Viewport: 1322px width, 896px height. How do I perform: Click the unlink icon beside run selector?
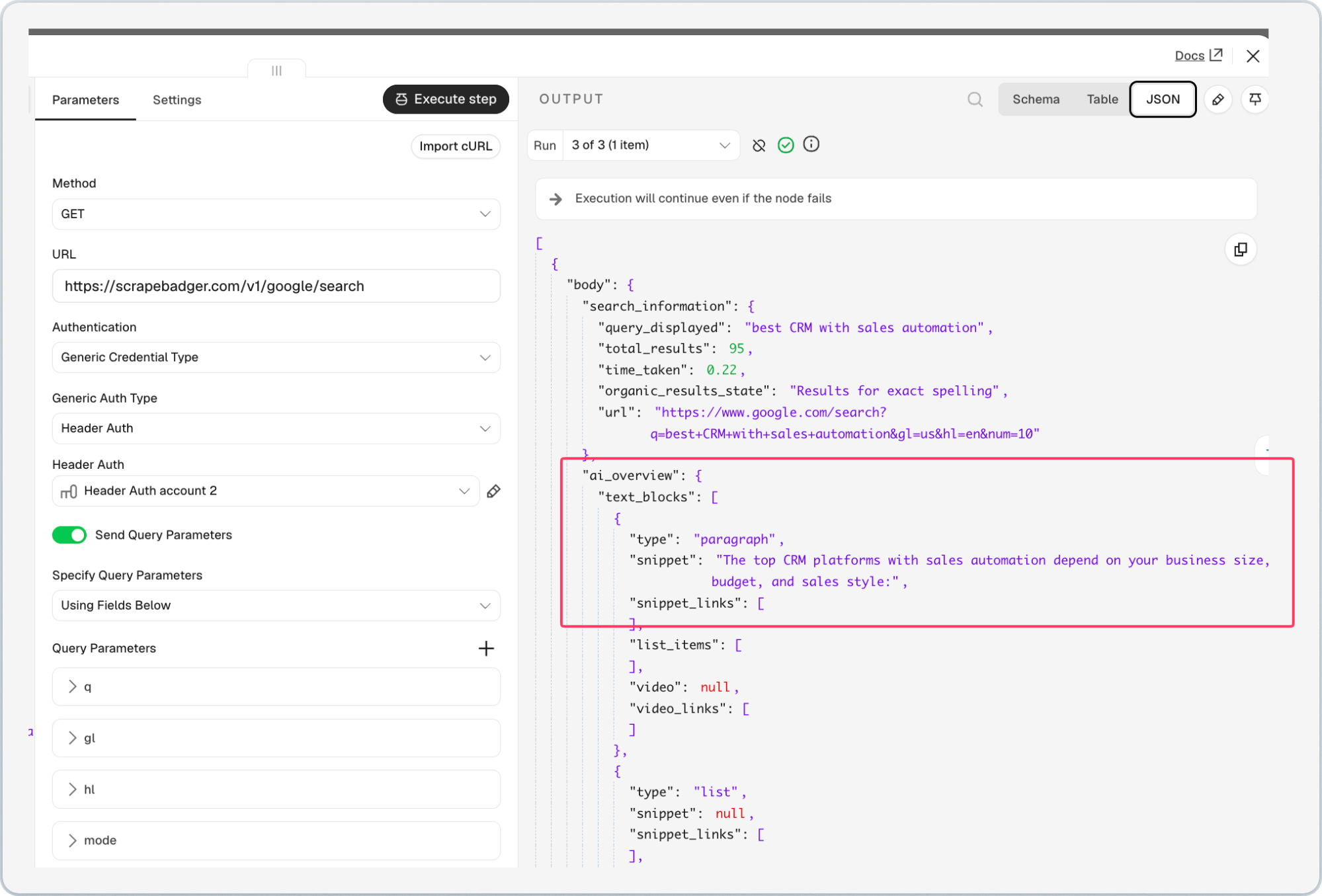(759, 145)
